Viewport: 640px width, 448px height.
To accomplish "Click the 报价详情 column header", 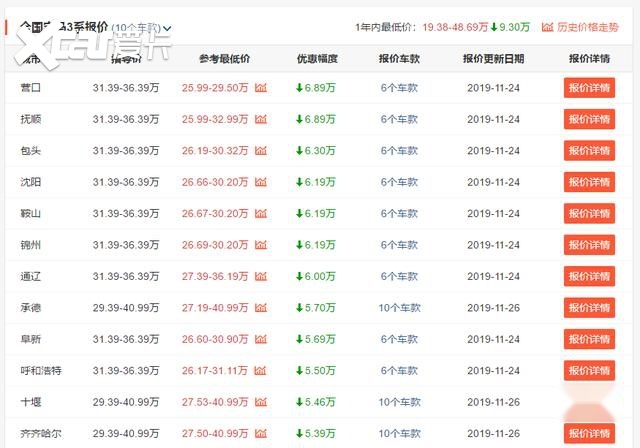I will (589, 59).
